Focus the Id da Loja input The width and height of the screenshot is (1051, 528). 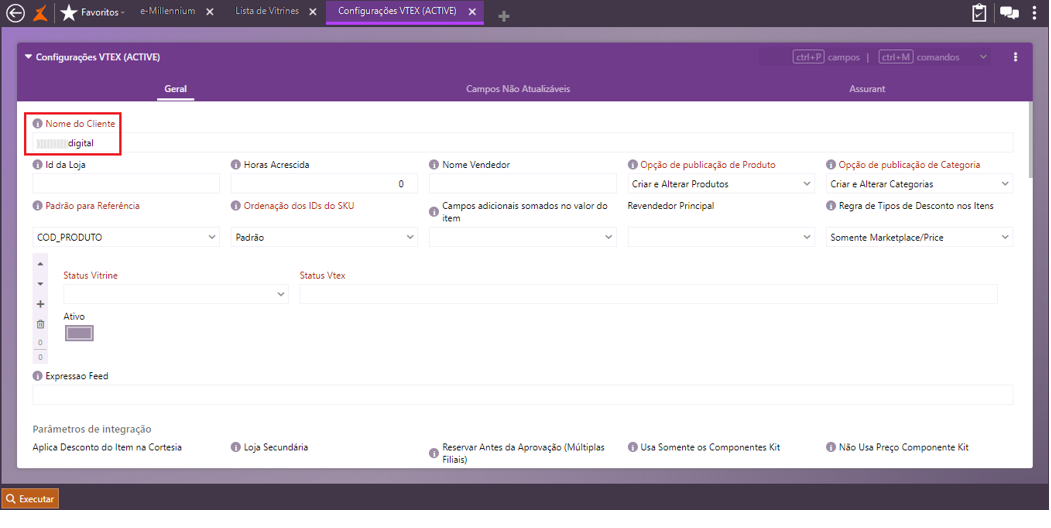[126, 184]
